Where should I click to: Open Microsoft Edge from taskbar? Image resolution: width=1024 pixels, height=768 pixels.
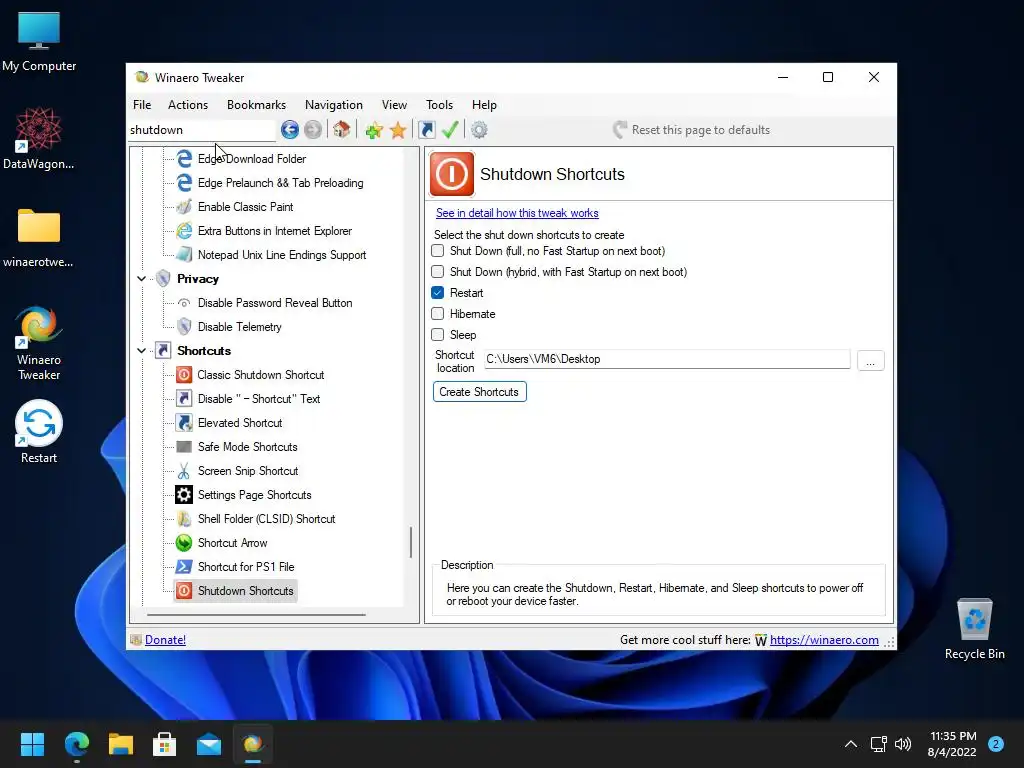click(x=77, y=744)
